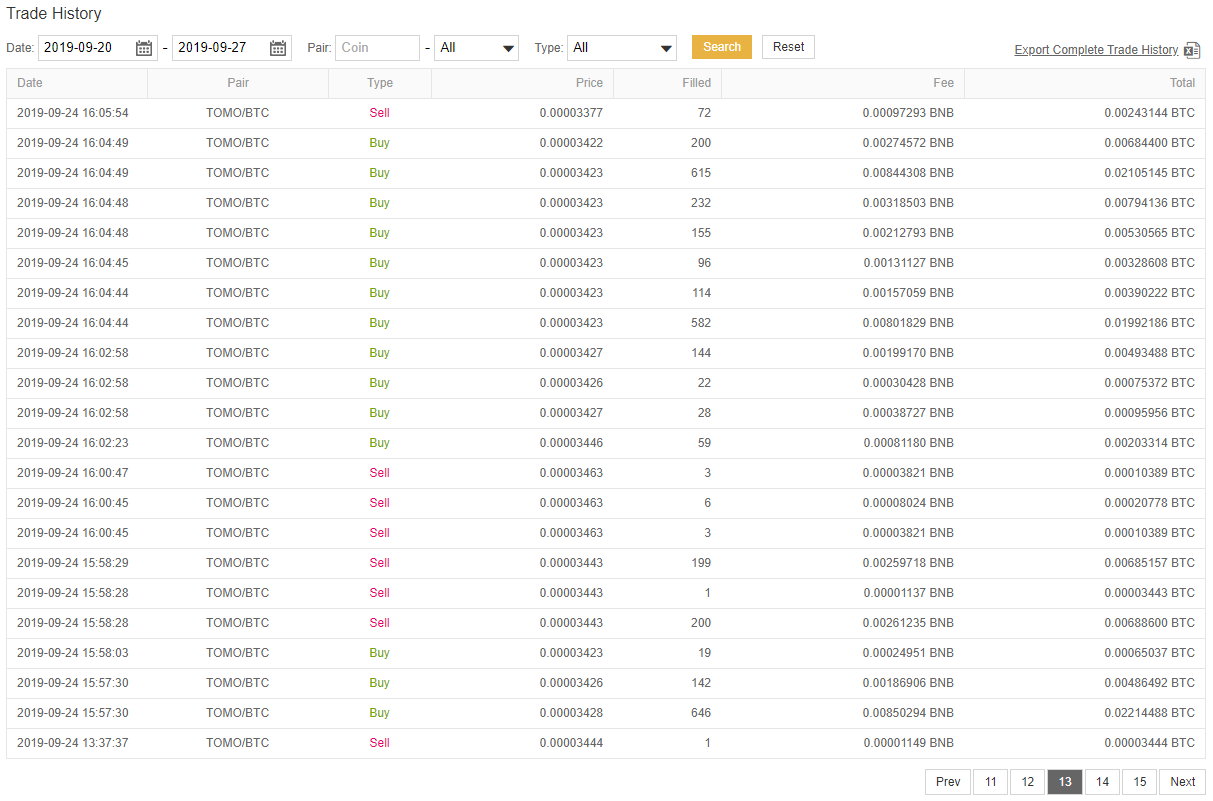The height and width of the screenshot is (801, 1213).
Task: Select the date 2019-09-24 13:37:37
Action: 73,743
